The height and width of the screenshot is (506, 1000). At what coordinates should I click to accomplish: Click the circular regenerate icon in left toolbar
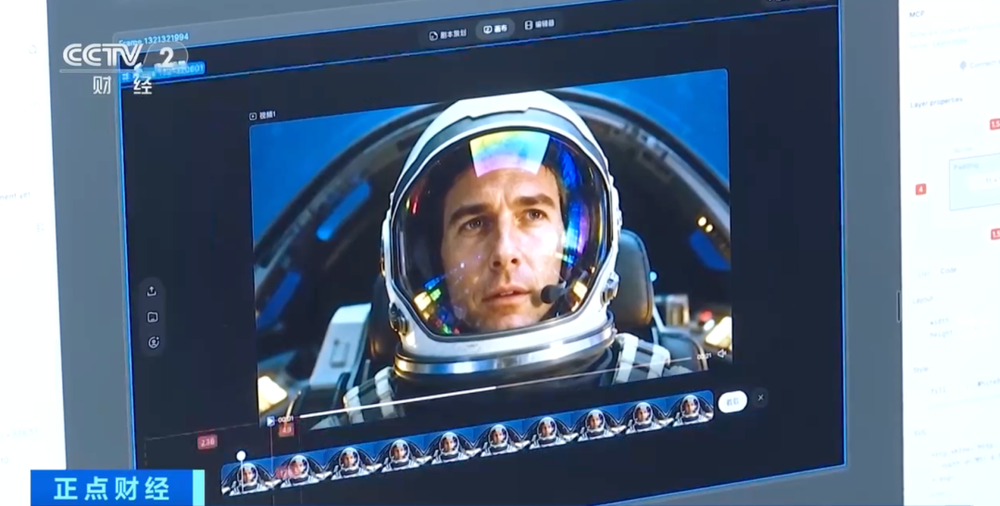coord(154,343)
